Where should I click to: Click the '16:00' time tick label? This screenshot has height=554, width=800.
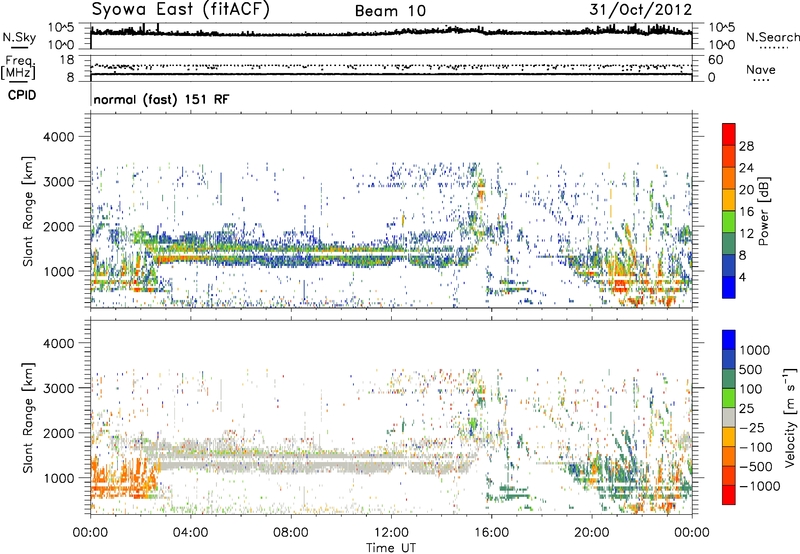click(491, 533)
